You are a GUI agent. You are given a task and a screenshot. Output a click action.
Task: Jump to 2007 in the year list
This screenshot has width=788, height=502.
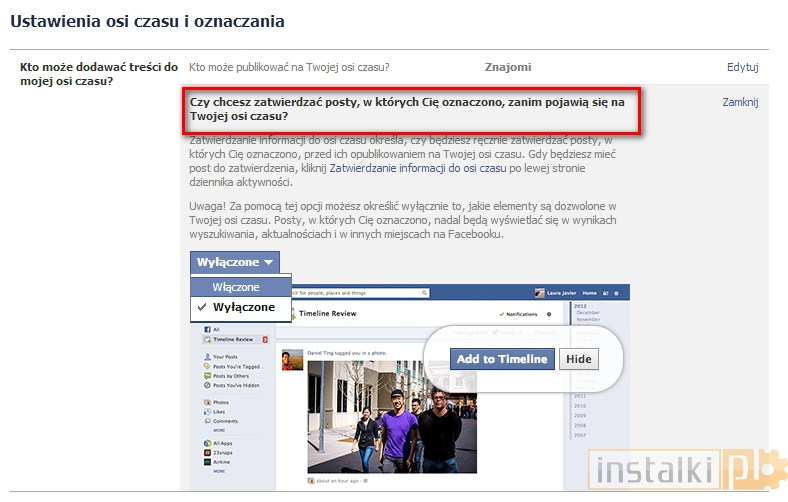tap(580, 435)
